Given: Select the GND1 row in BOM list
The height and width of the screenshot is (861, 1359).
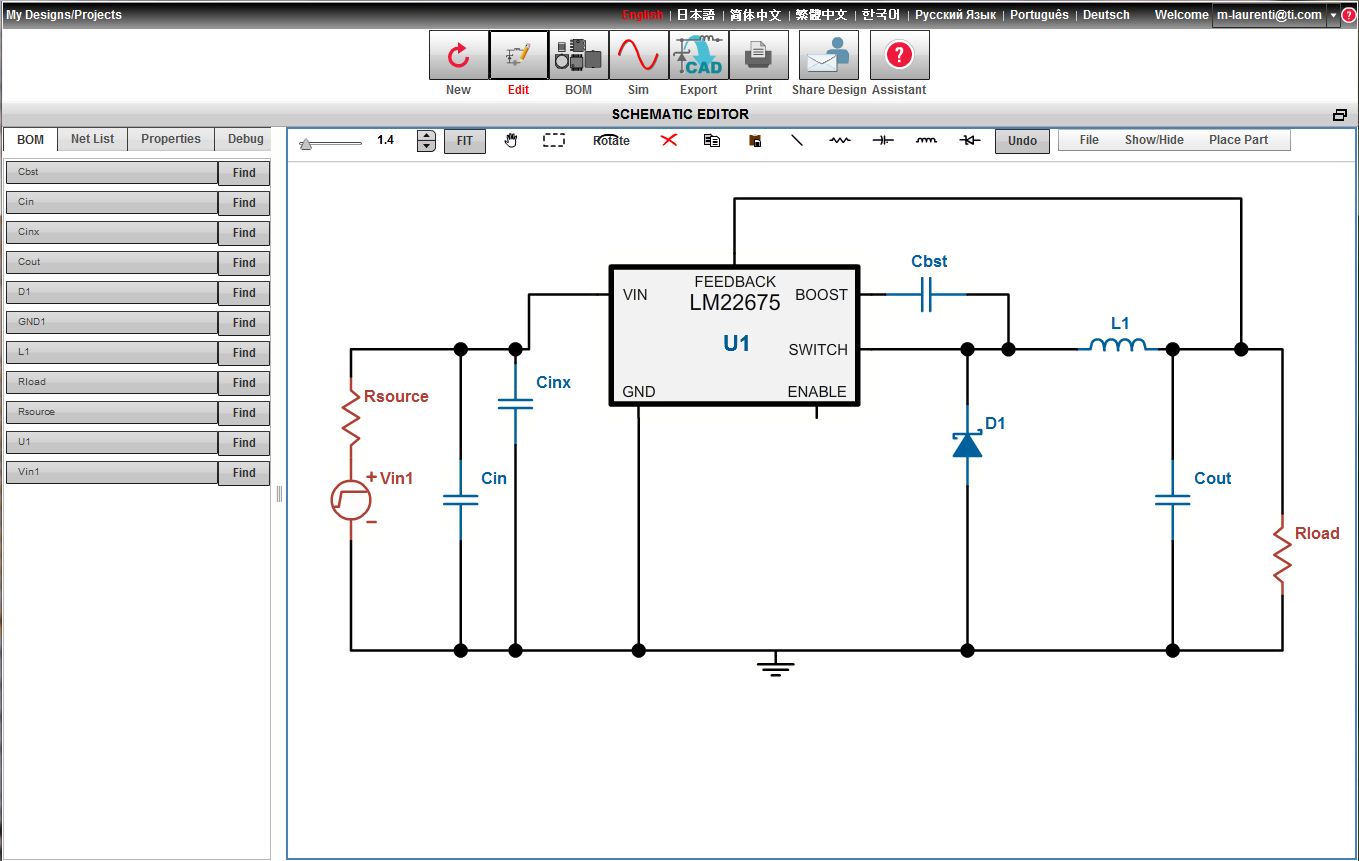Looking at the screenshot, I should point(112,322).
